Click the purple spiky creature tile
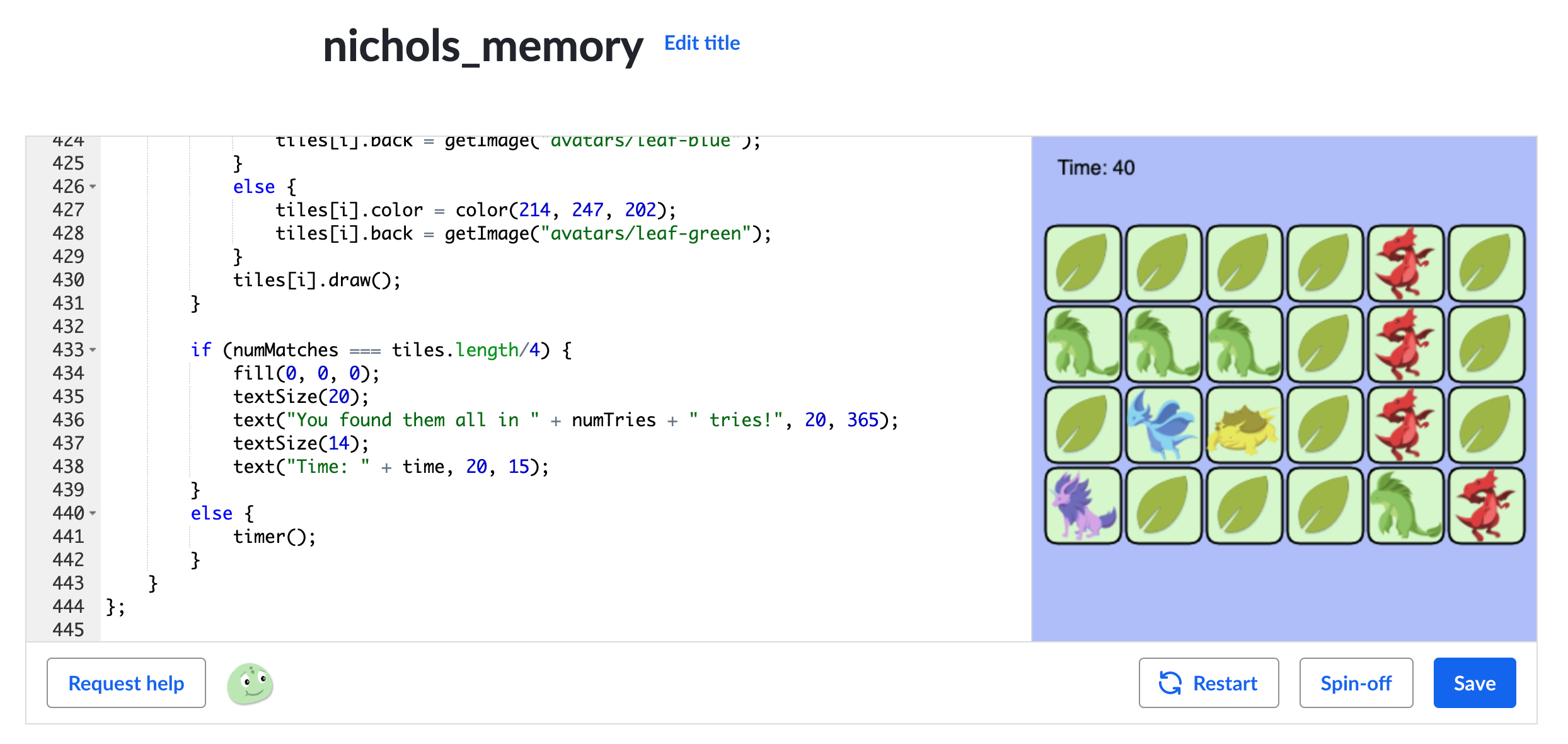The image size is (1568, 744). pos(1083,506)
